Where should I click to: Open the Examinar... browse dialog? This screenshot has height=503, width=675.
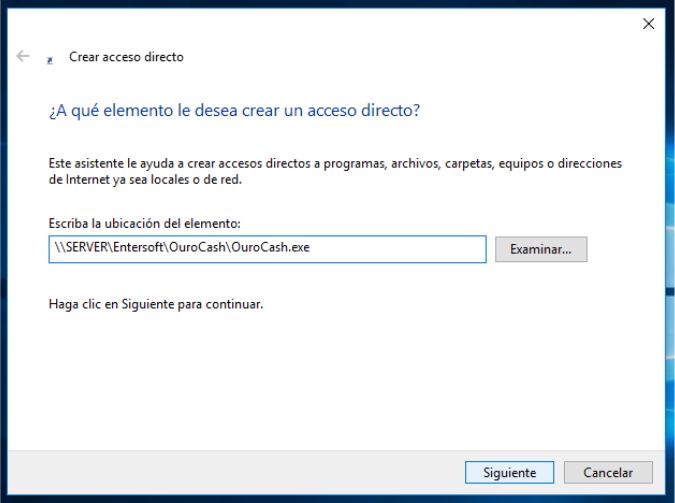click(x=541, y=249)
